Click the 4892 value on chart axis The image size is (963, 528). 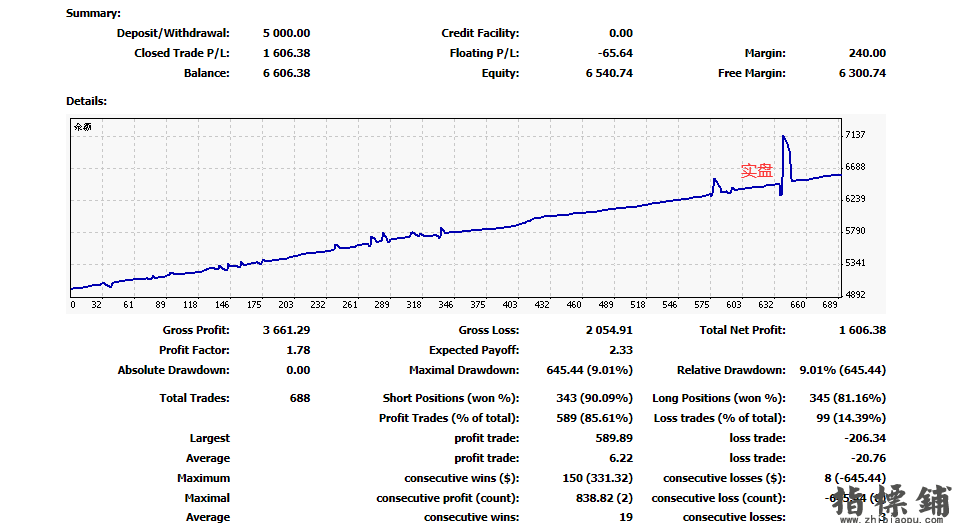click(x=855, y=294)
